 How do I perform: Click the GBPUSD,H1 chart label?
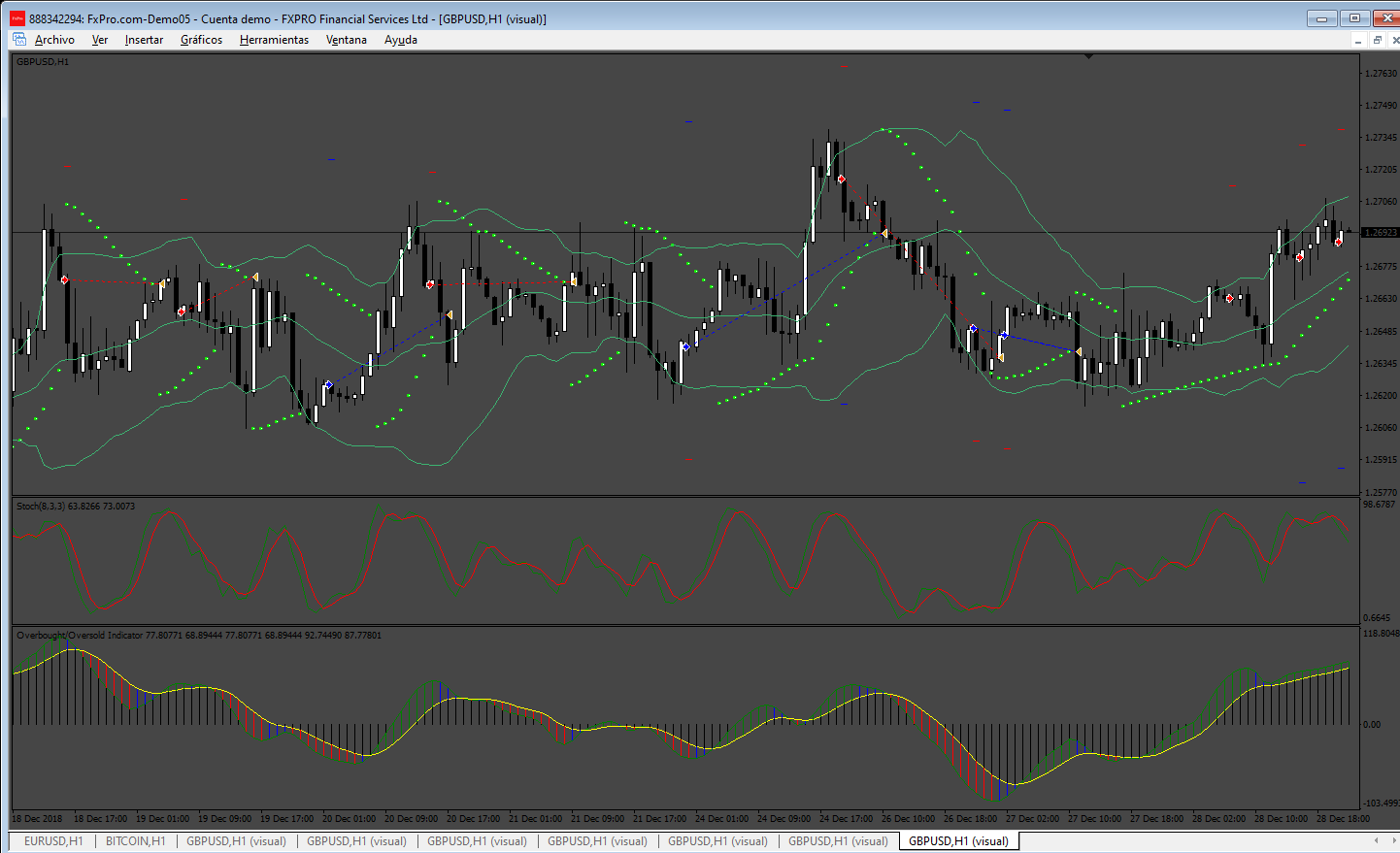pos(43,61)
